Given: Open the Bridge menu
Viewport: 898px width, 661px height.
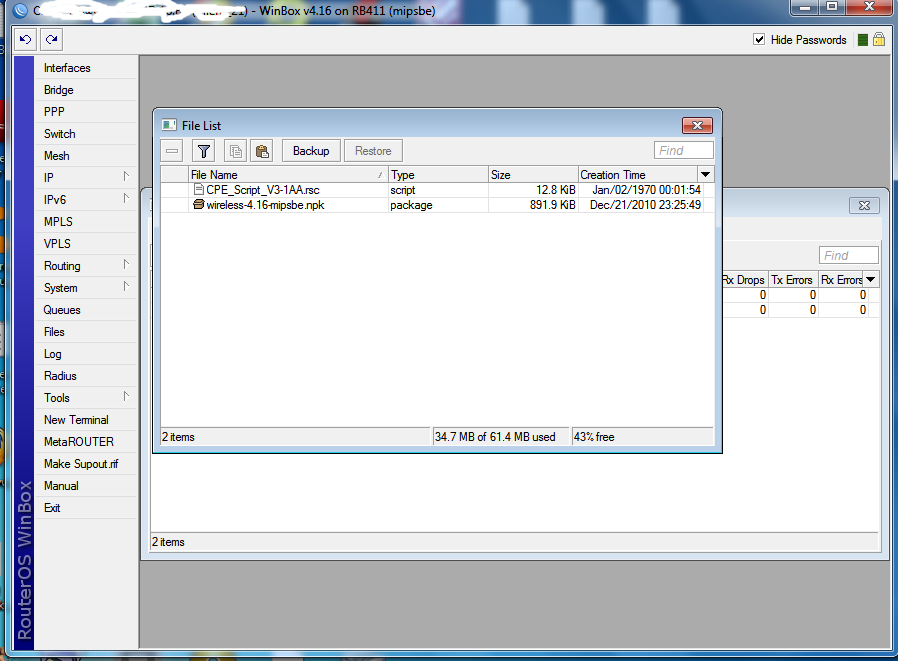Looking at the screenshot, I should pos(86,90).
